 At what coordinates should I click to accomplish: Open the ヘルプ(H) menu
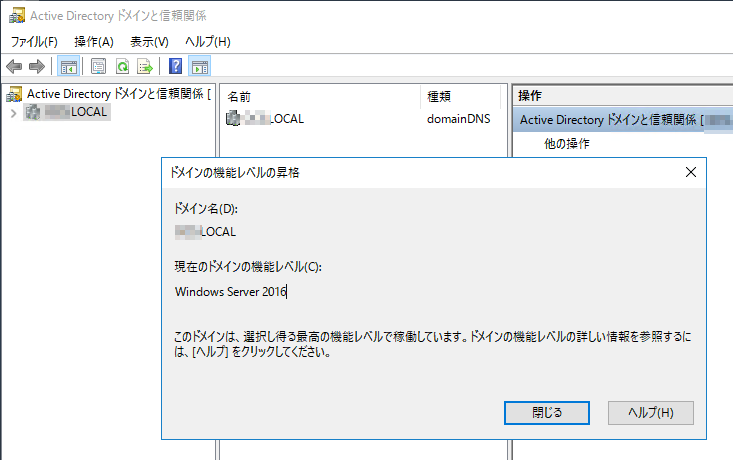[x=208, y=42]
